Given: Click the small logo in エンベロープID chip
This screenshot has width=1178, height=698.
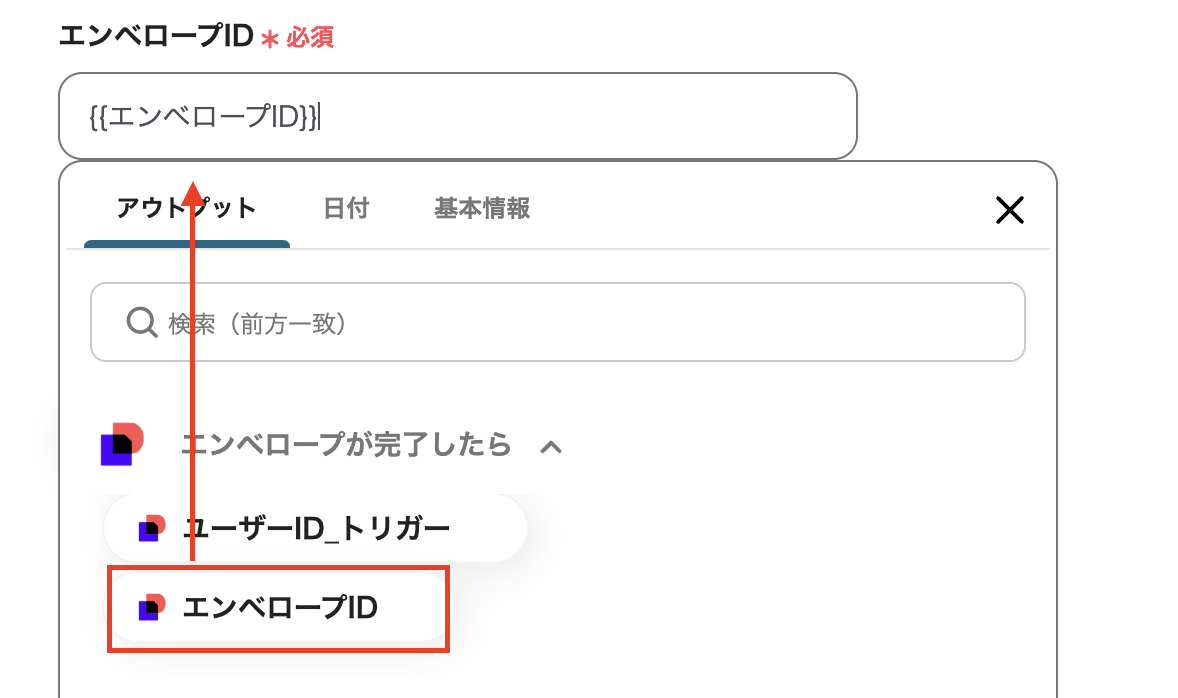Looking at the screenshot, I should 151,607.
